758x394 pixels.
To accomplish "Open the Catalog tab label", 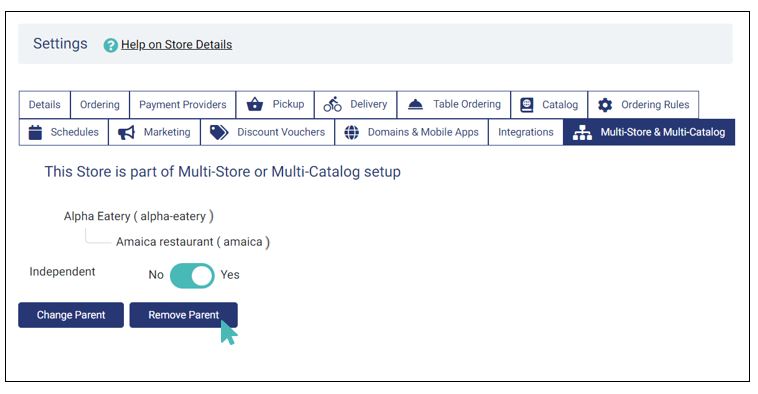I will point(560,104).
